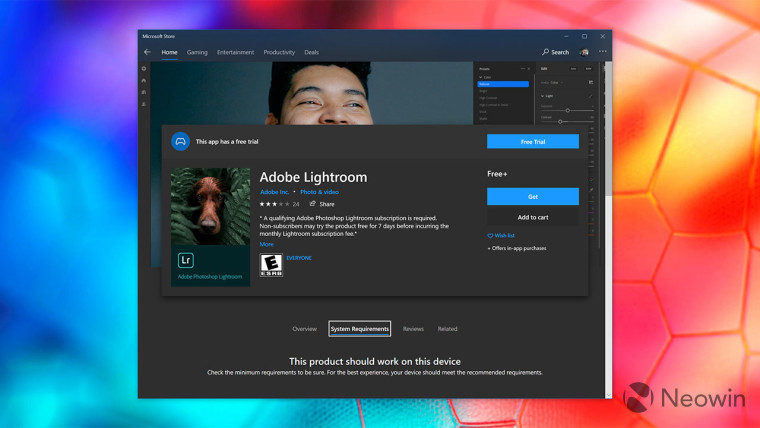The image size is (760, 428).
Task: Open Adobe Inc. publisher link
Action: pyautogui.click(x=274, y=192)
